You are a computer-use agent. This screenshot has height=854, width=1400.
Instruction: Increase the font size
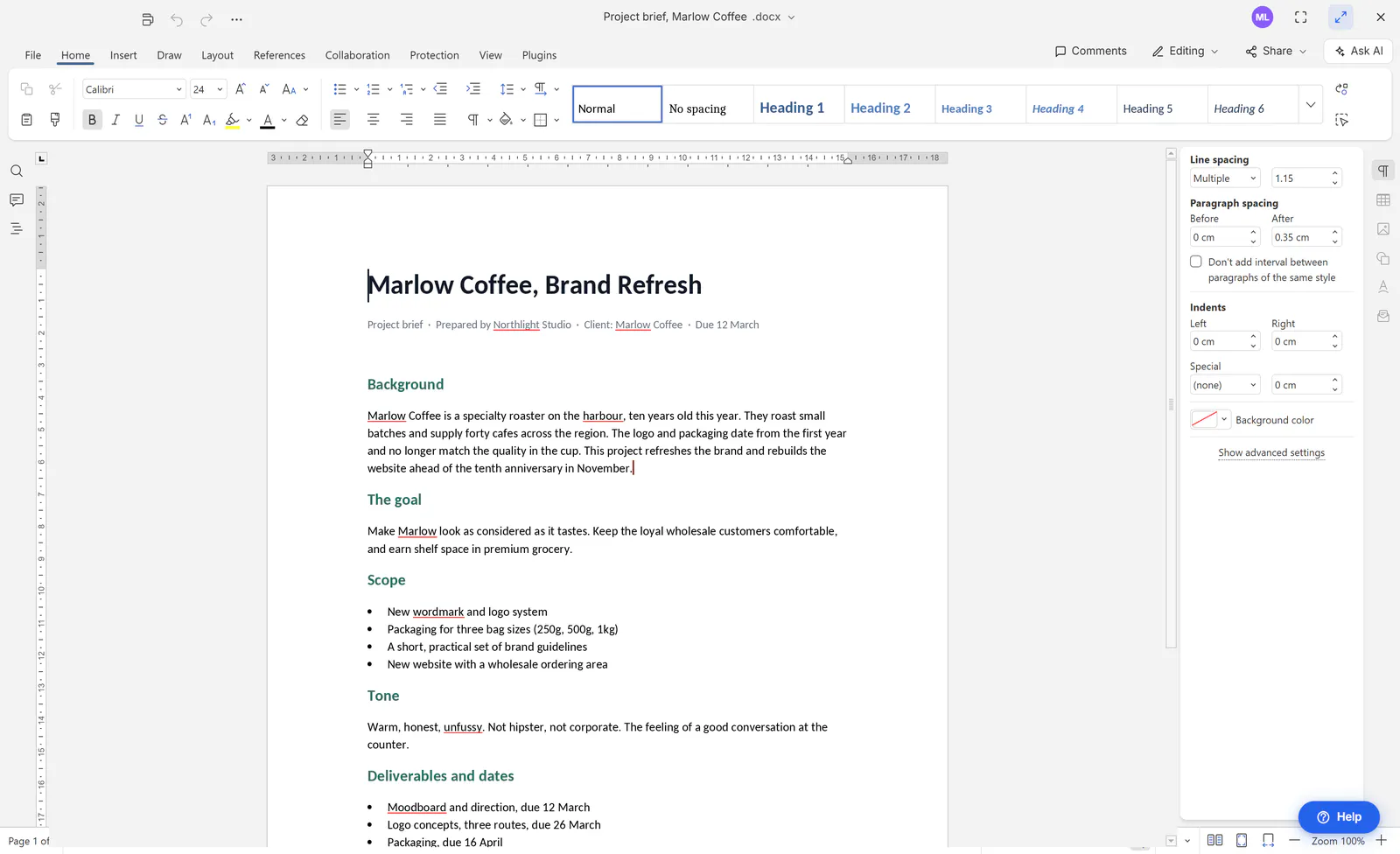pos(241,89)
